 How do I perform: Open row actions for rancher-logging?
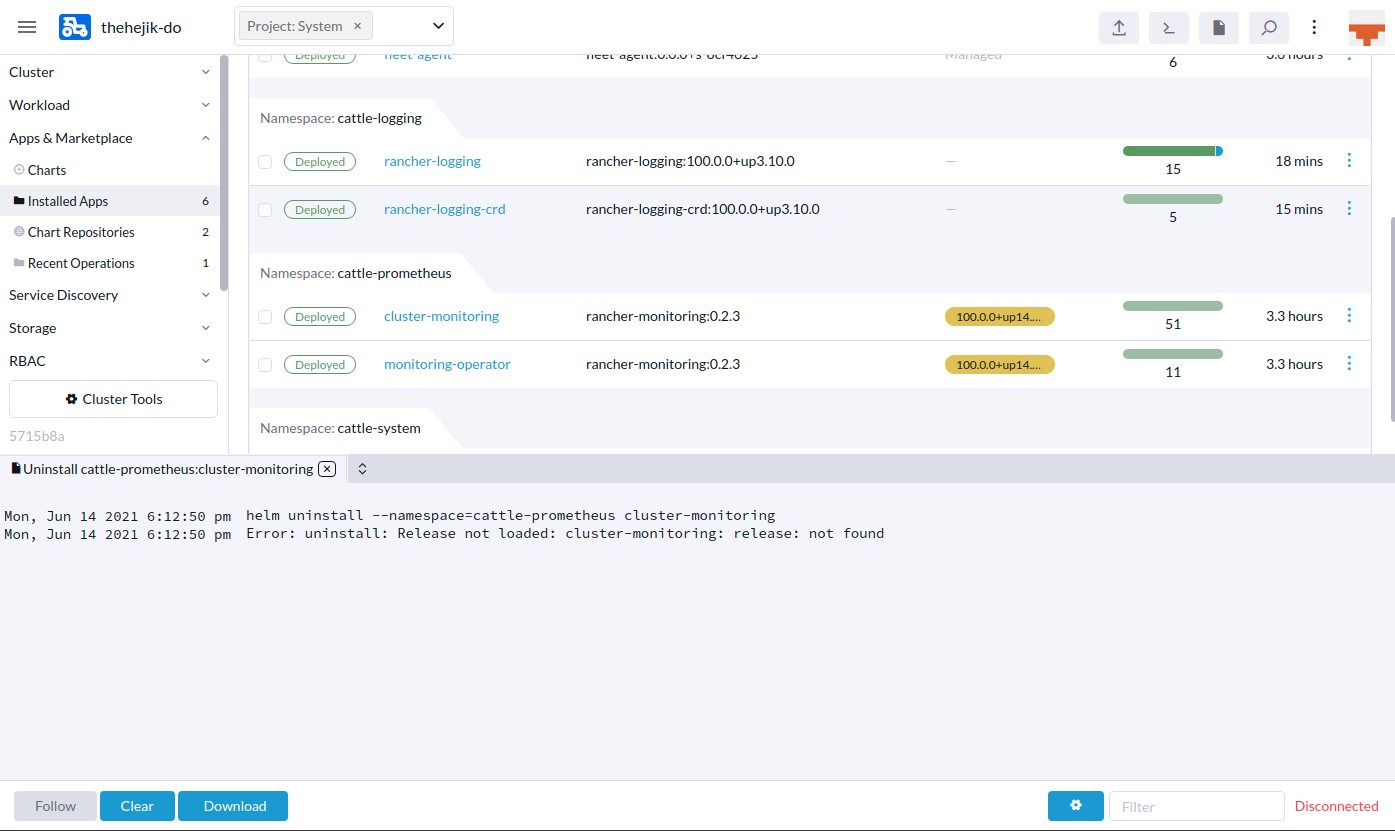[1349, 160]
